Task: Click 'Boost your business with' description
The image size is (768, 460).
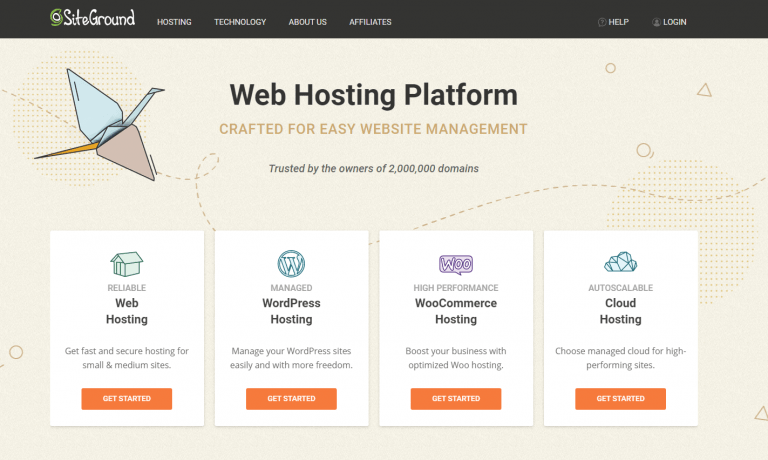Action: (x=456, y=358)
